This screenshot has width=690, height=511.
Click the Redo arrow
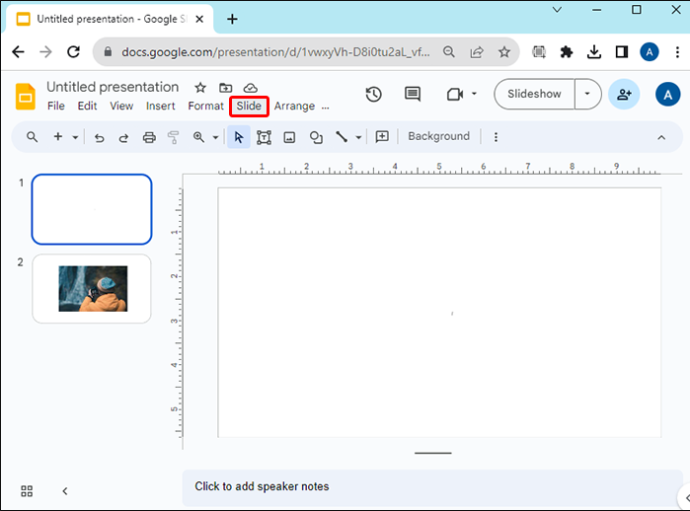coord(124,138)
